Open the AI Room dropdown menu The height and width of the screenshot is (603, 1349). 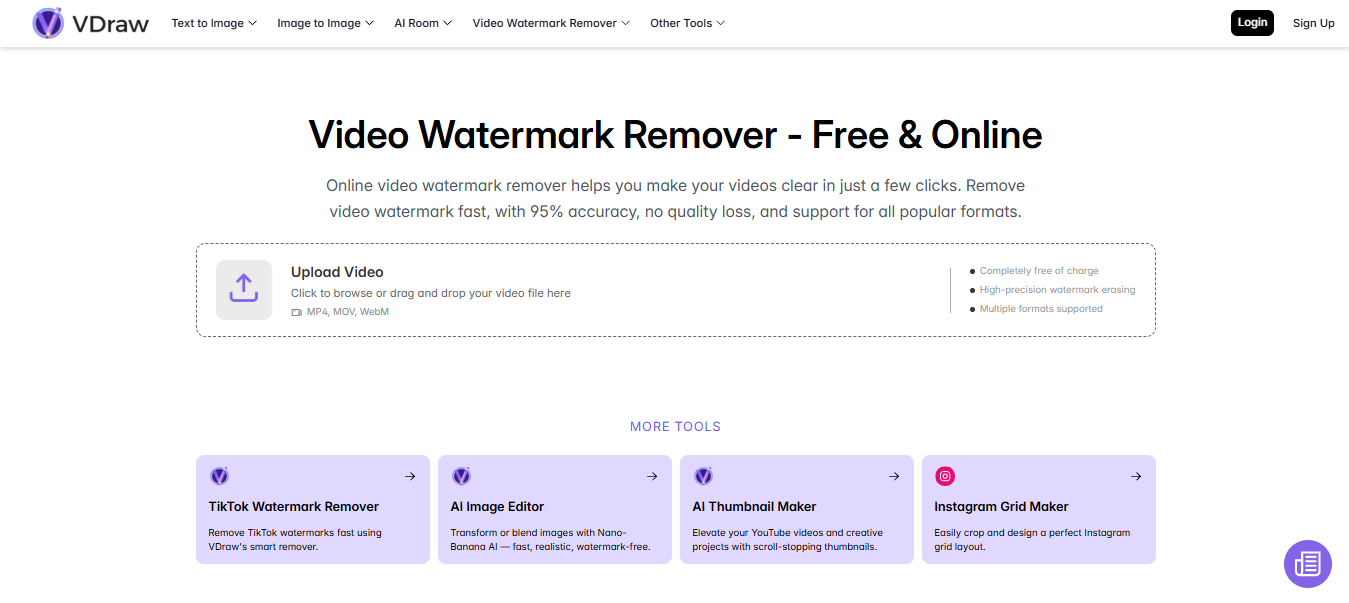tap(423, 23)
